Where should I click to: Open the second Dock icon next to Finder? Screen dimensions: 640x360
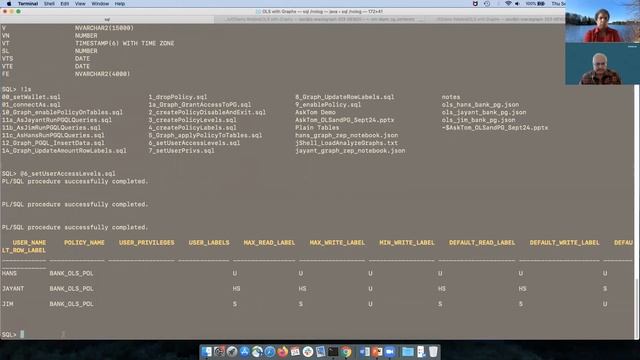click(x=219, y=351)
